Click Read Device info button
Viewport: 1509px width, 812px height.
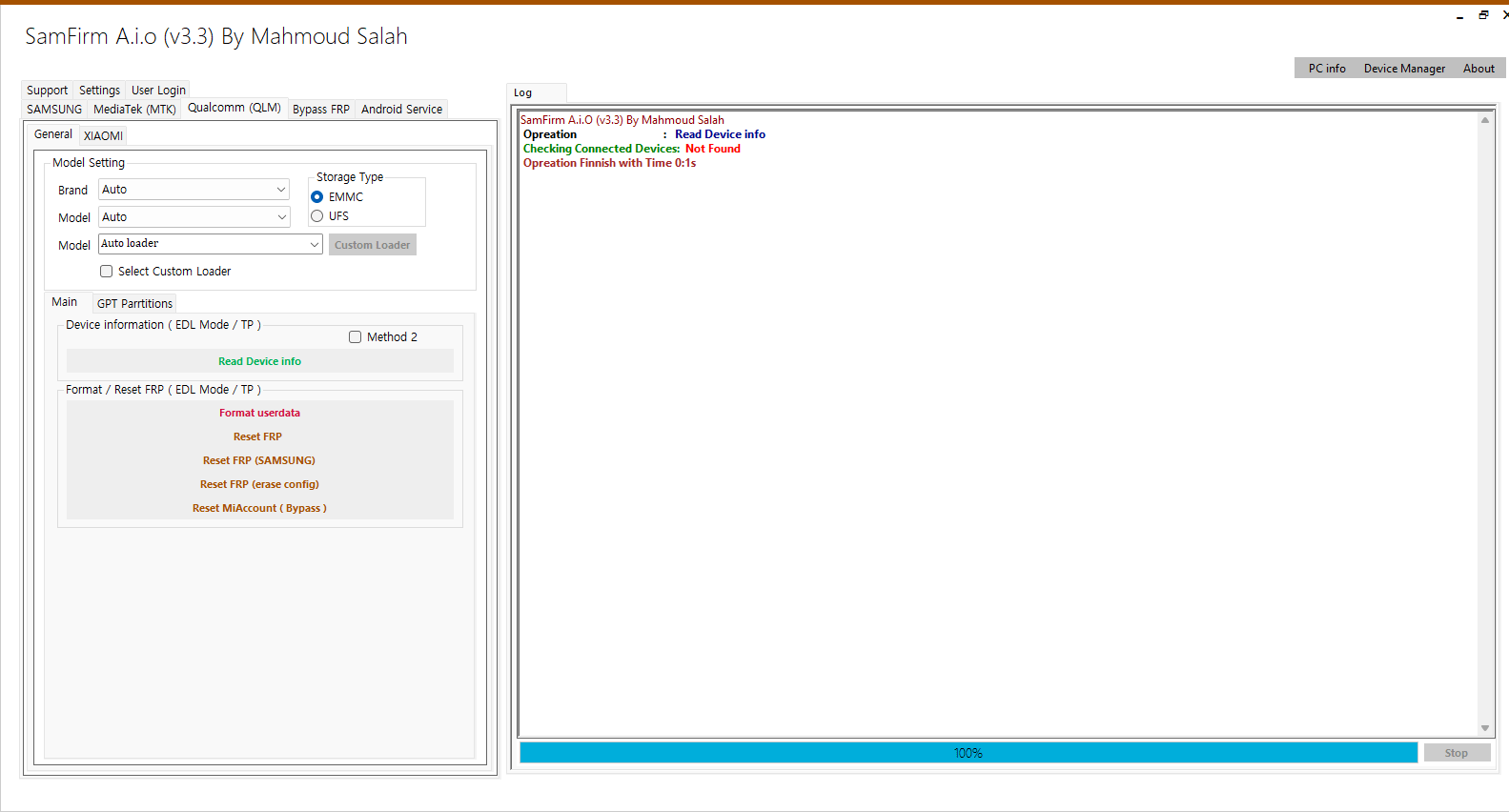pos(260,361)
